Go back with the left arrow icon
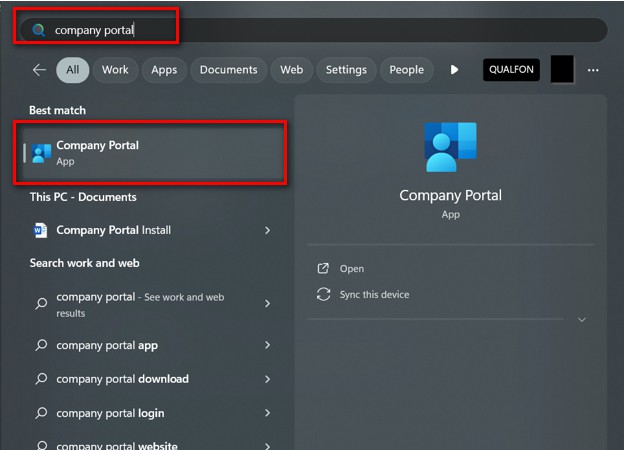Screen dimensions: 624x450 click(x=39, y=70)
